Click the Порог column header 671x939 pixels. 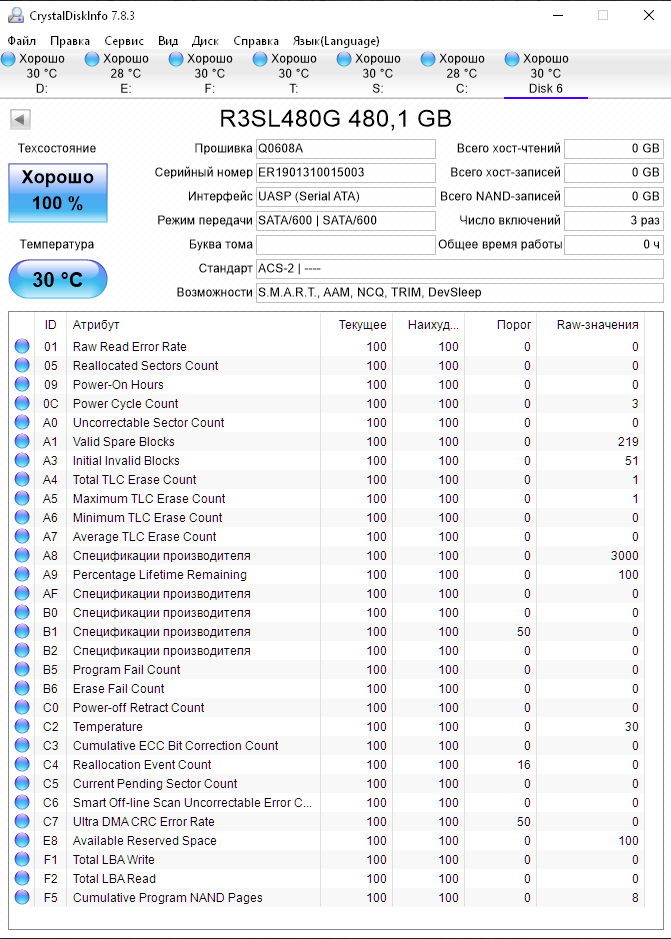click(500, 325)
